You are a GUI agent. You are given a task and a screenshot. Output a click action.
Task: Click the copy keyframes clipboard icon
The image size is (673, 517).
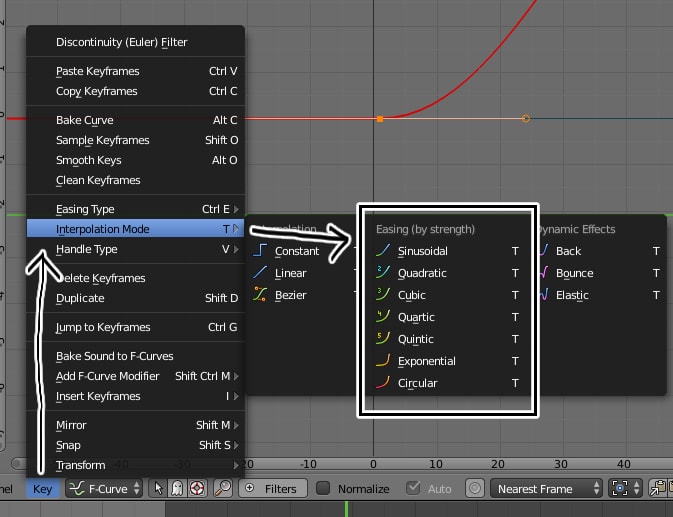(658, 488)
